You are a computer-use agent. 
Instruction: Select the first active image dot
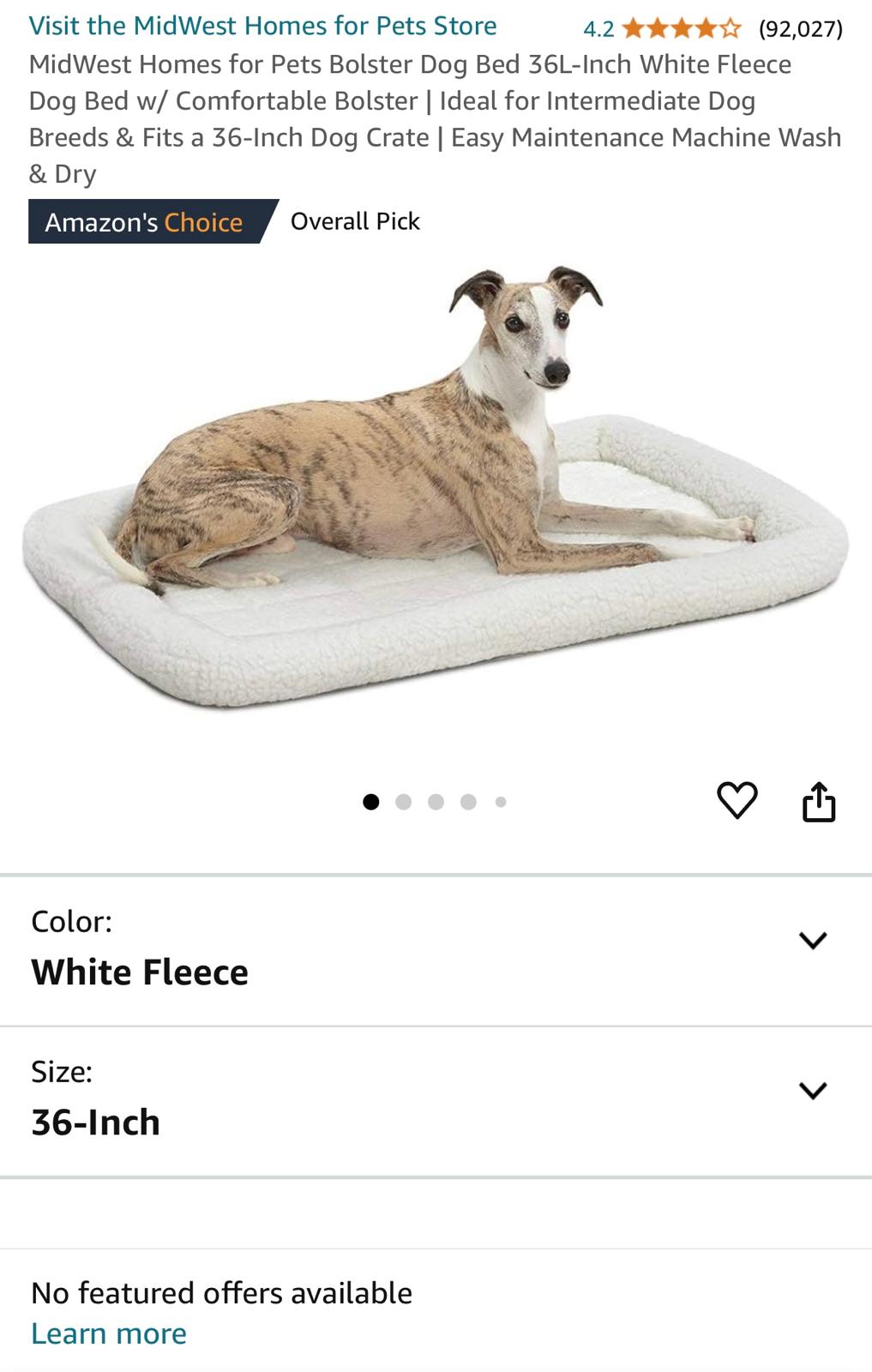(x=370, y=802)
